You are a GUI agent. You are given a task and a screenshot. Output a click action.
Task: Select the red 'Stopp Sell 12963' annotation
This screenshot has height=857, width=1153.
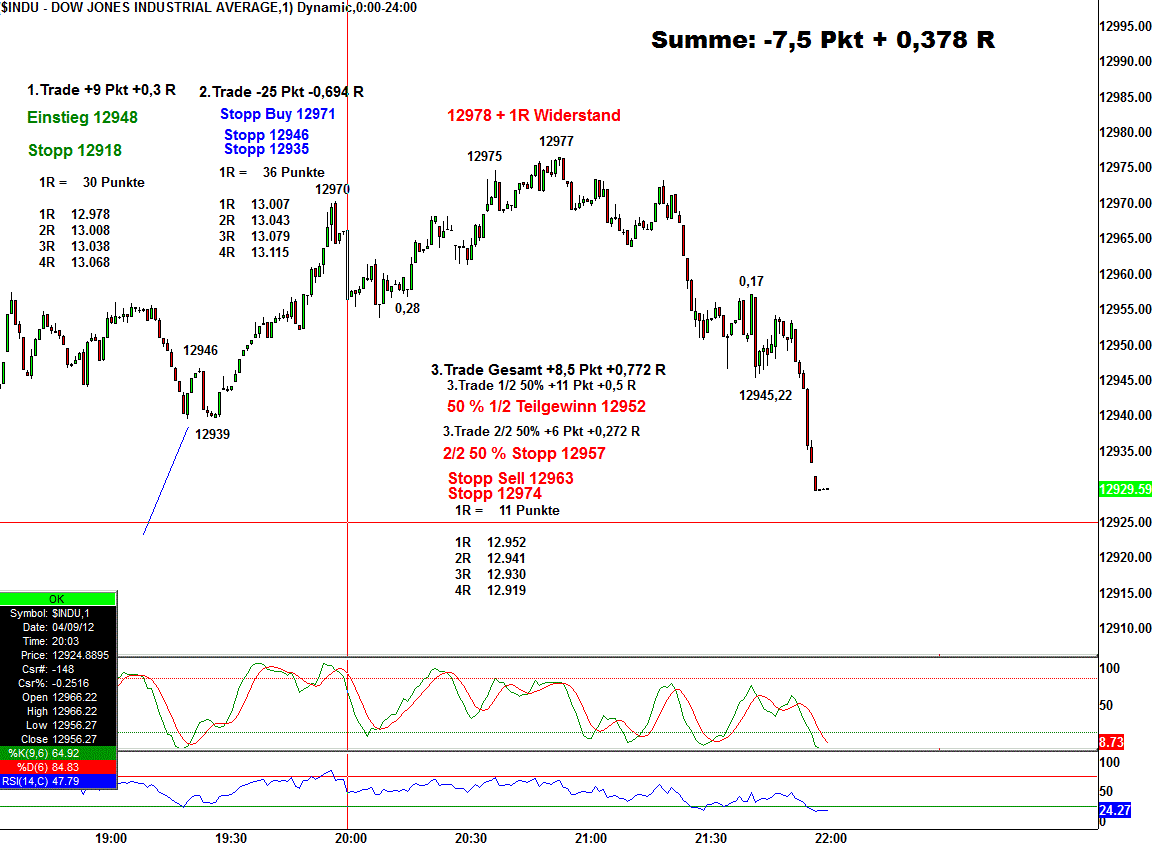click(510, 479)
